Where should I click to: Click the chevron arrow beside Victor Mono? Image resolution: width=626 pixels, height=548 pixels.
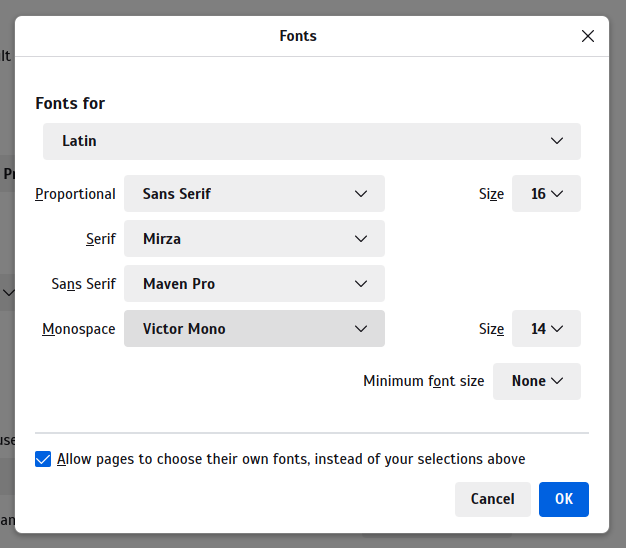coord(361,329)
